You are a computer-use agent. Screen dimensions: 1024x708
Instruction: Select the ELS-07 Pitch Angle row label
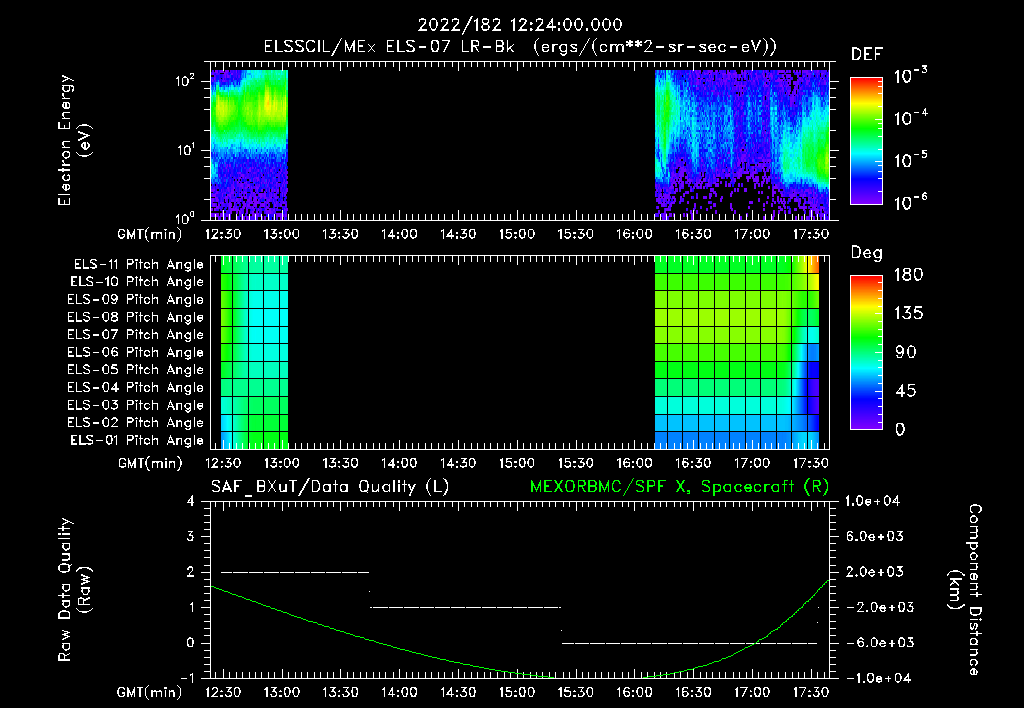135,334
